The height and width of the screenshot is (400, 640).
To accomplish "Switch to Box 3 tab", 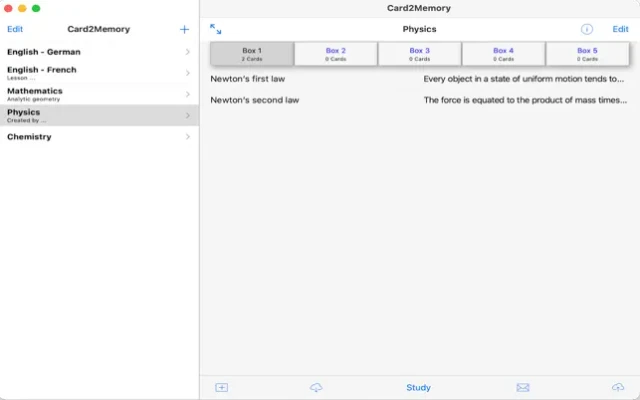I will point(420,54).
